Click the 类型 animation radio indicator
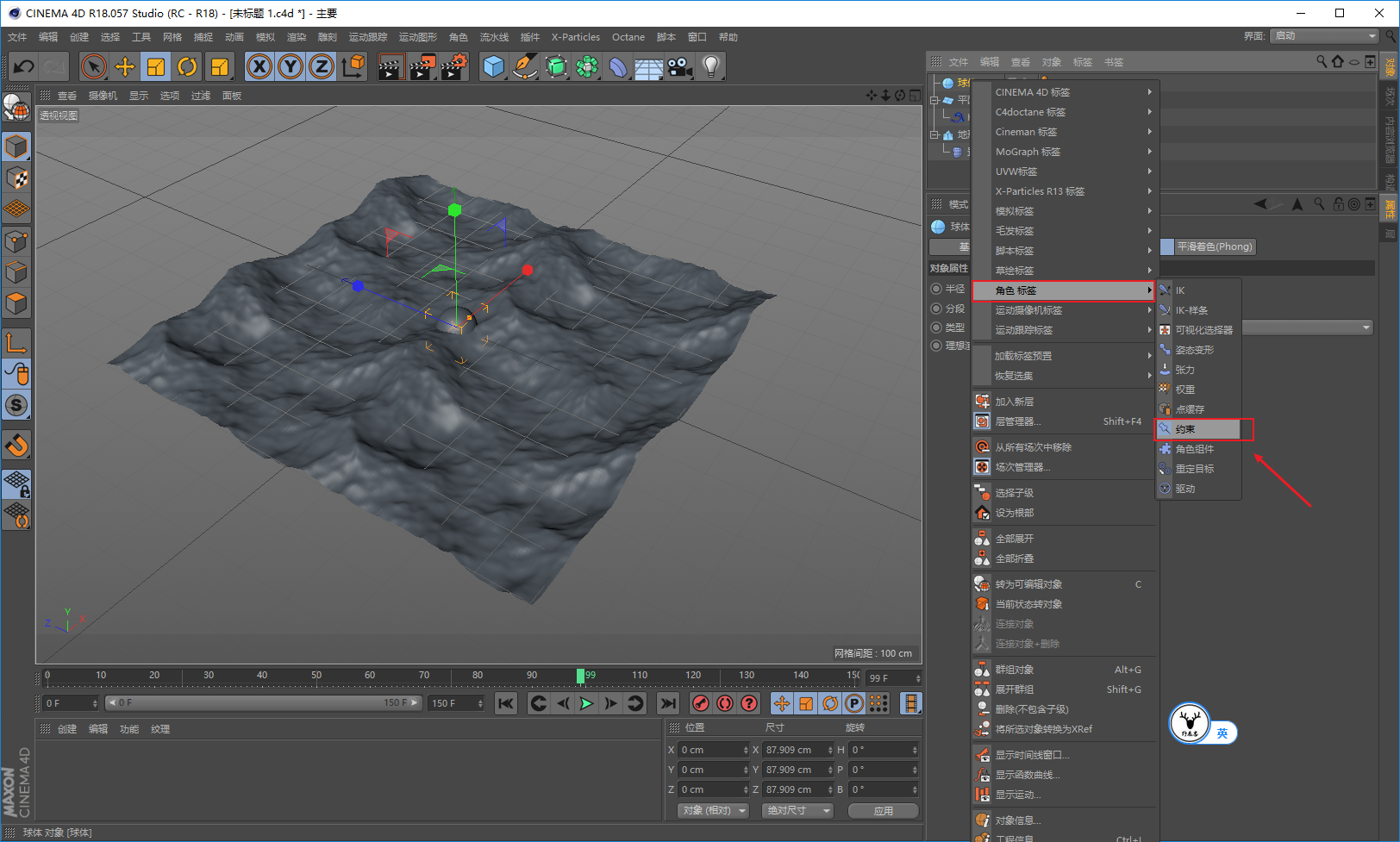This screenshot has height=842, width=1400. [936, 327]
